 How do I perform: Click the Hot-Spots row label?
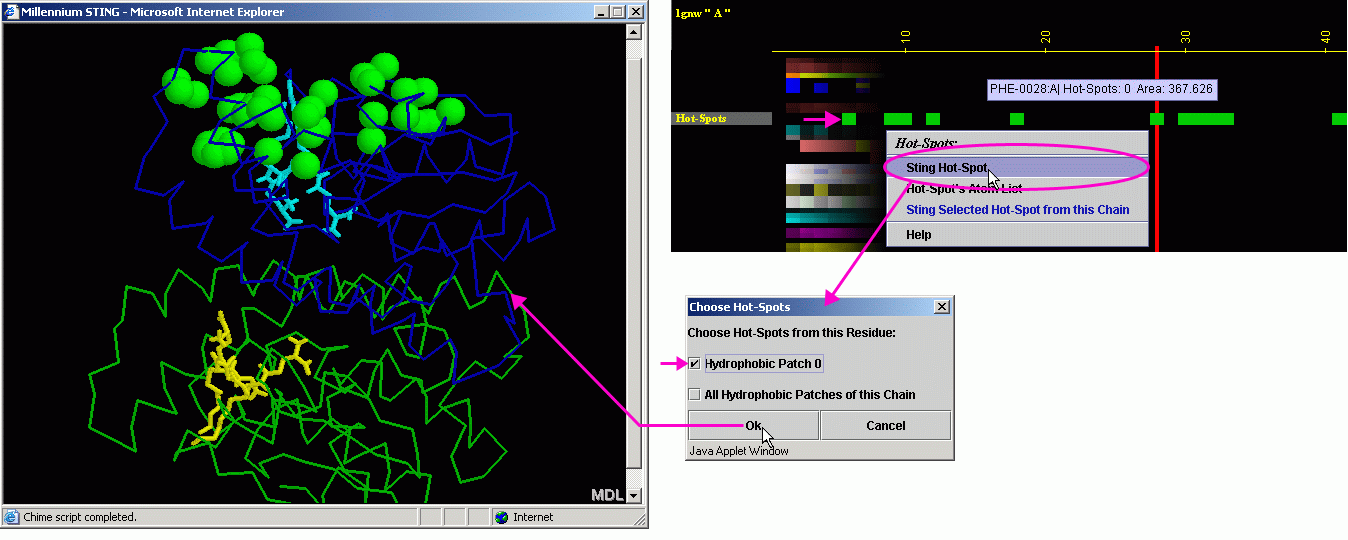[x=721, y=119]
